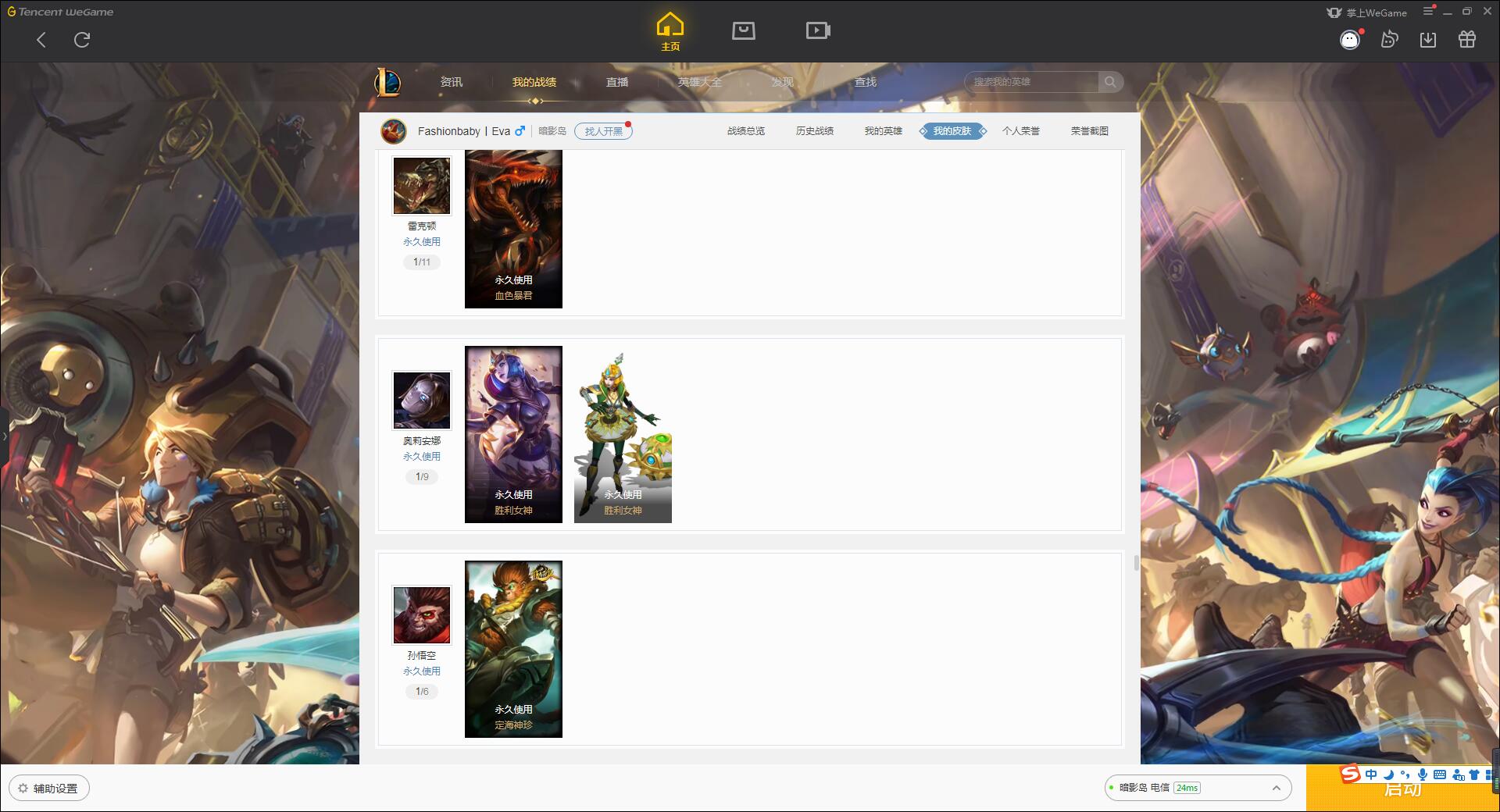Toggle Sogou punctuation mode

[x=1405, y=775]
